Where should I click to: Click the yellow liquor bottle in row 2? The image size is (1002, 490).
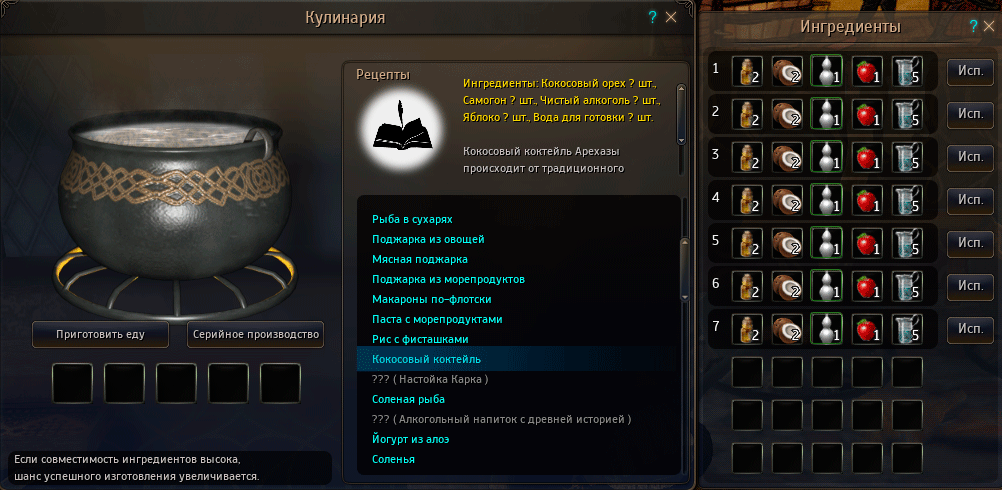click(747, 113)
